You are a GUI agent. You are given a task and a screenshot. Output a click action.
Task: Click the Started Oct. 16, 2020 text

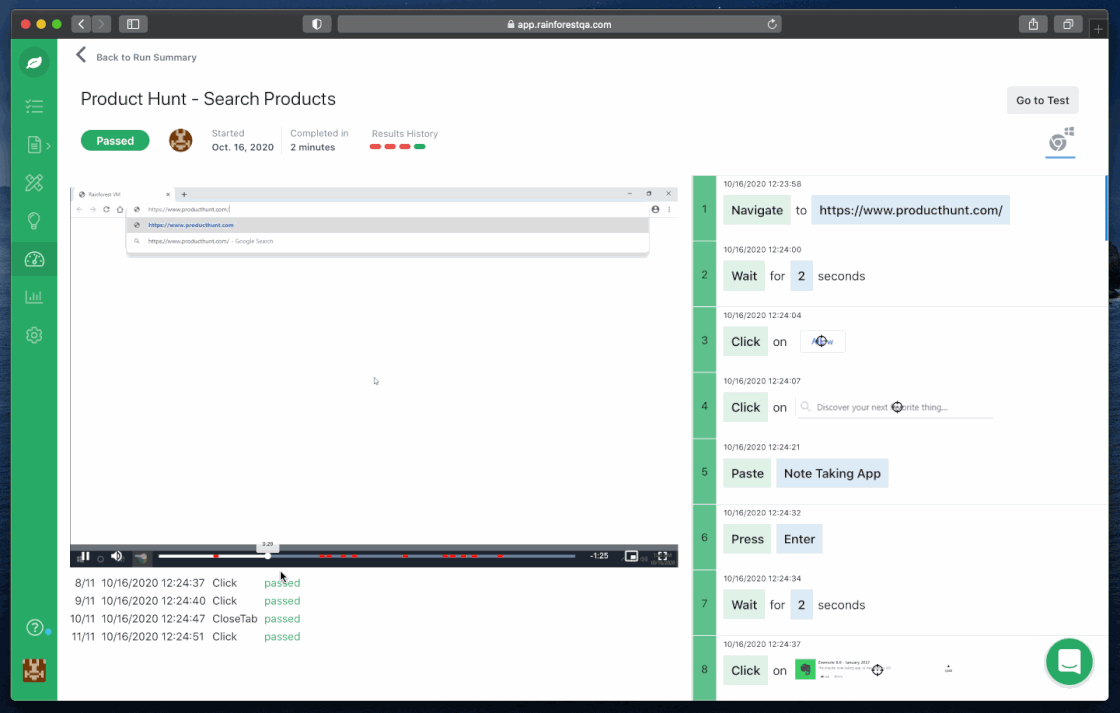coord(243,140)
